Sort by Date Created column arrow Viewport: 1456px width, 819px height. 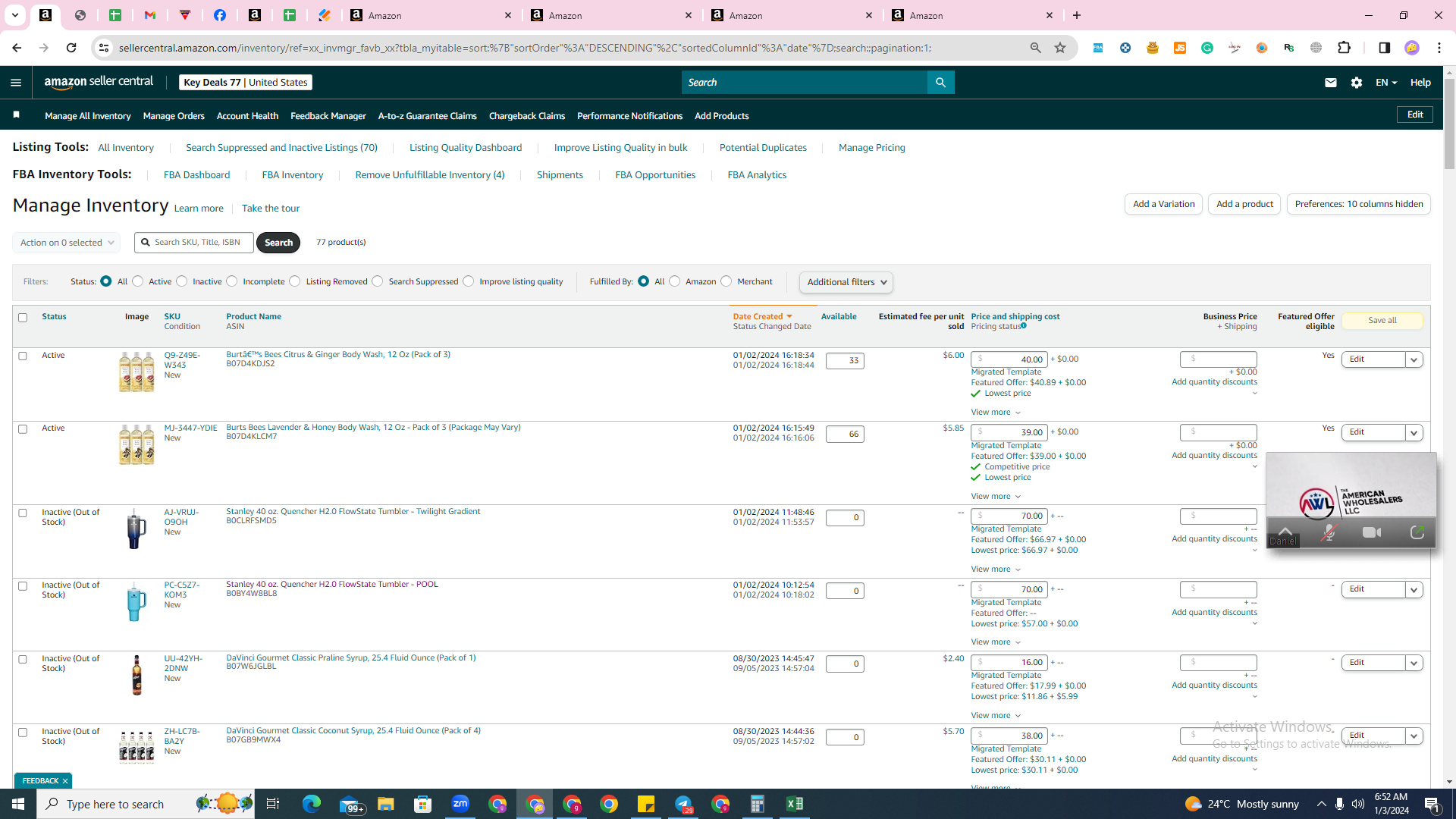789,316
